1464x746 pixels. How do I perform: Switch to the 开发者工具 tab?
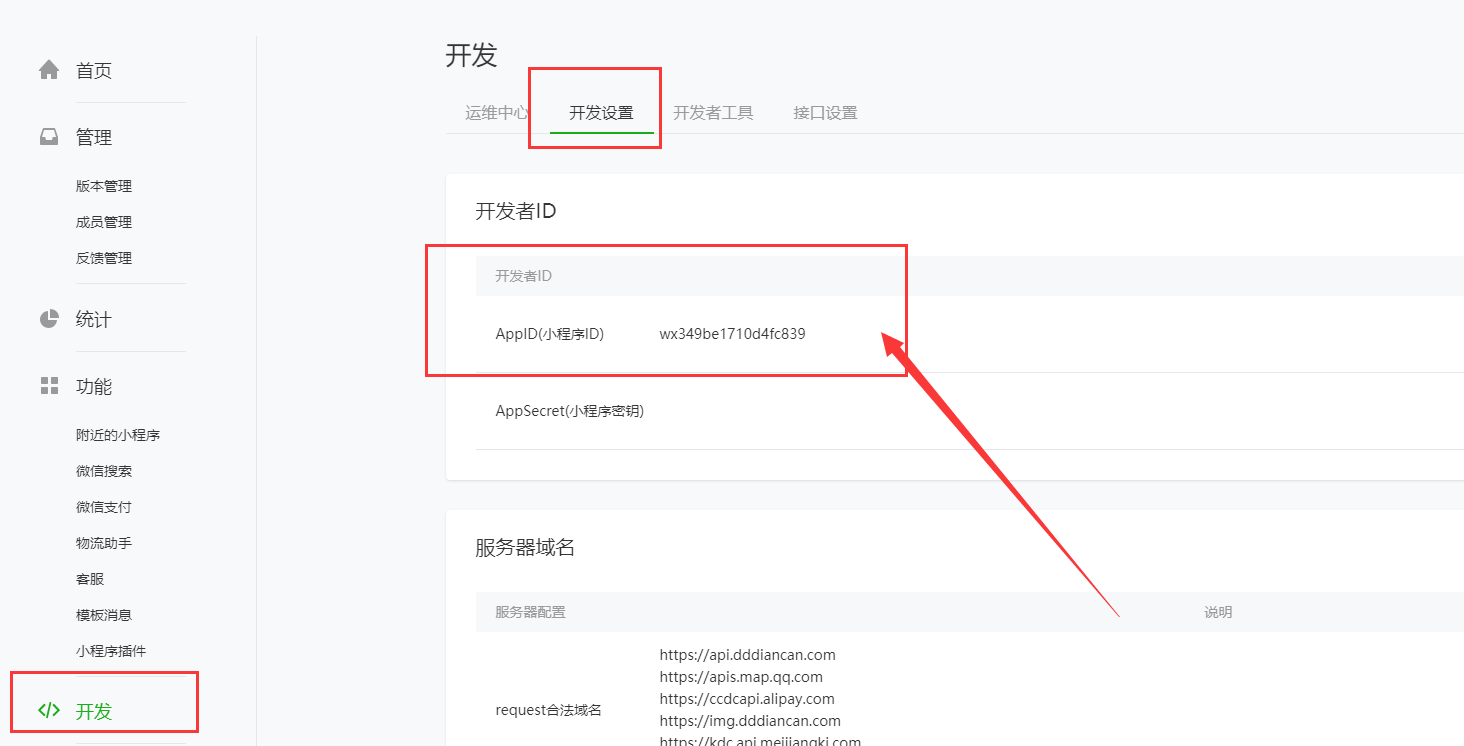(x=713, y=113)
